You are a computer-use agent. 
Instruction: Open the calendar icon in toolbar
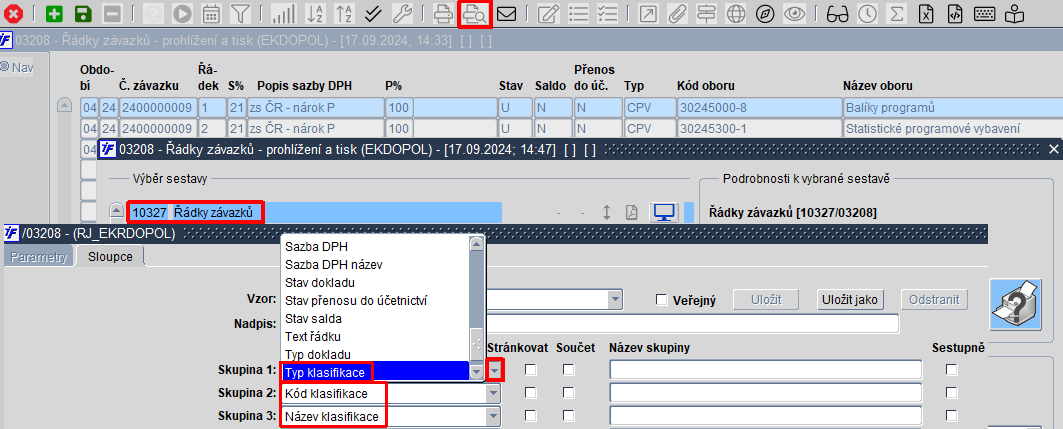211,13
